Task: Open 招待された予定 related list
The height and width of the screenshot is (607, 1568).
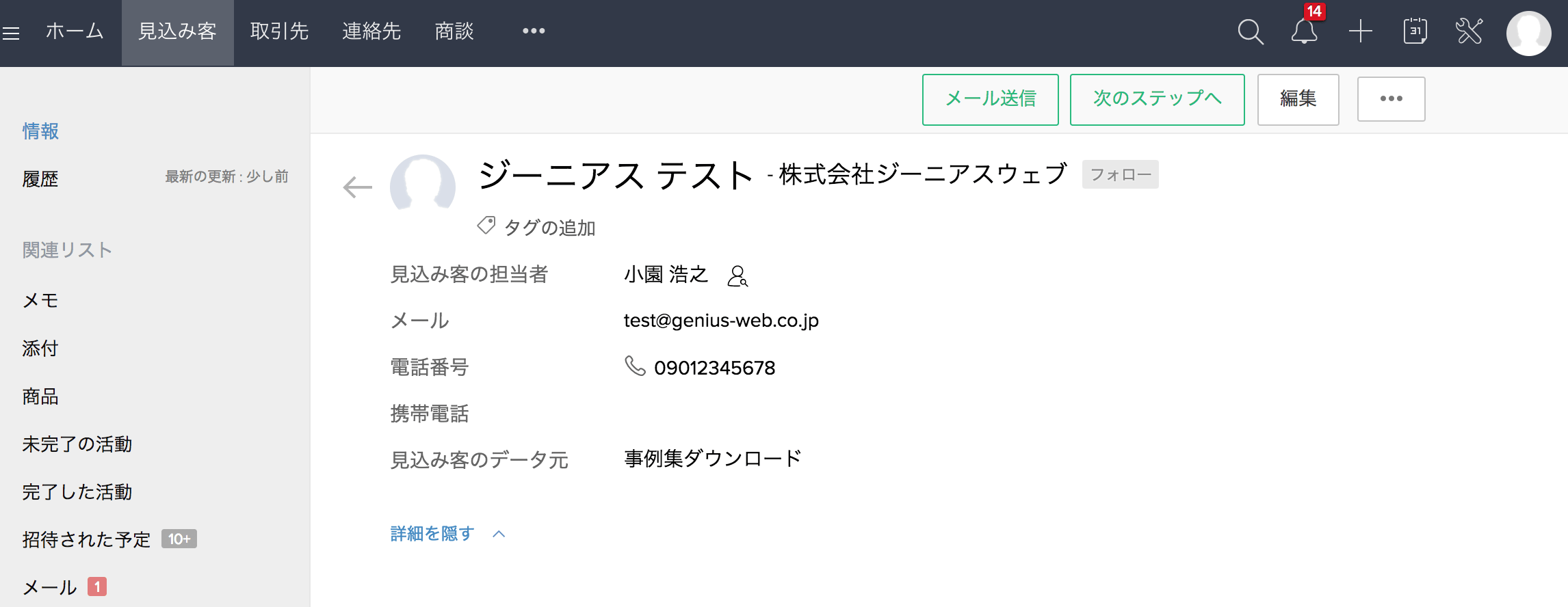Action: point(86,539)
